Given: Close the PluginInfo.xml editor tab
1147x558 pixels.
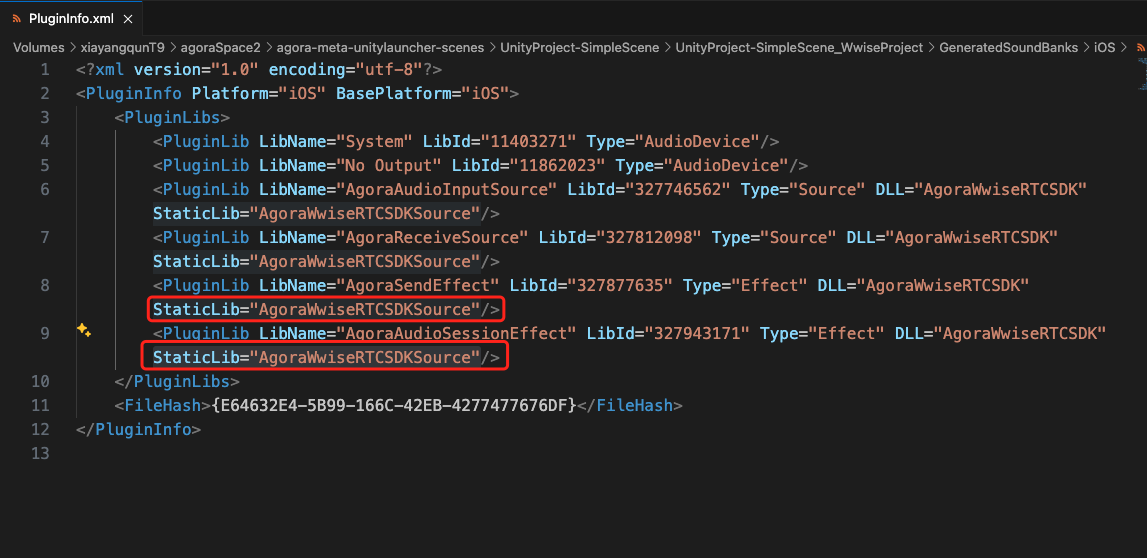Looking at the screenshot, I should coord(127,19).
